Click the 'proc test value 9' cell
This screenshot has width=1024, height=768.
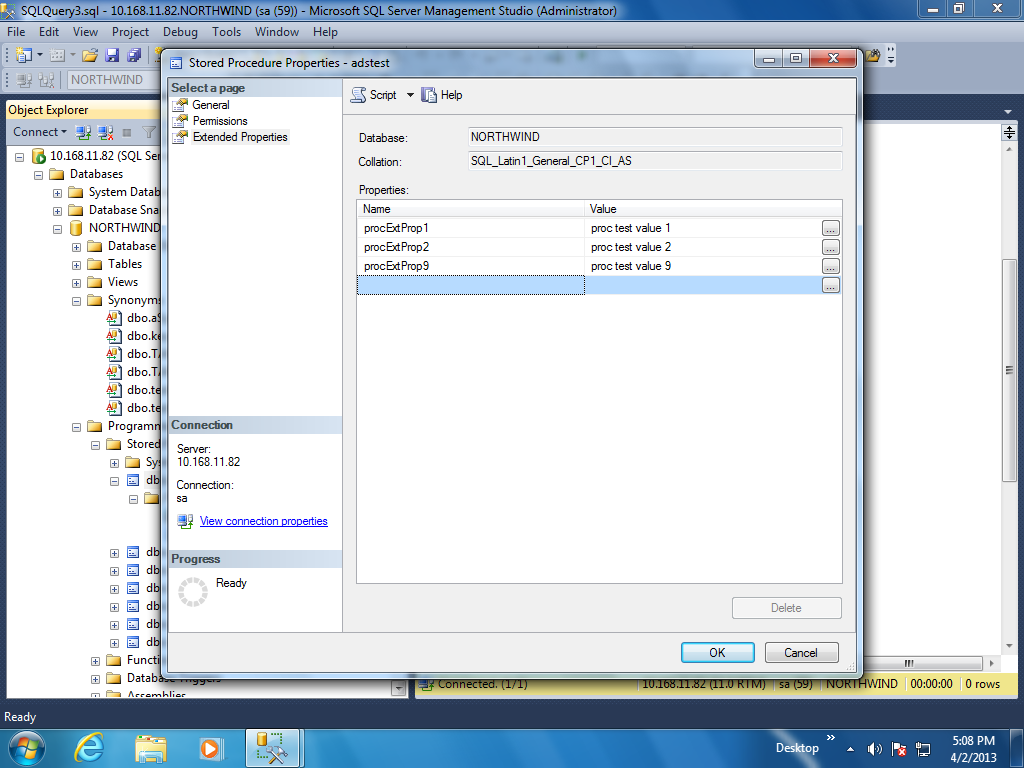(702, 266)
